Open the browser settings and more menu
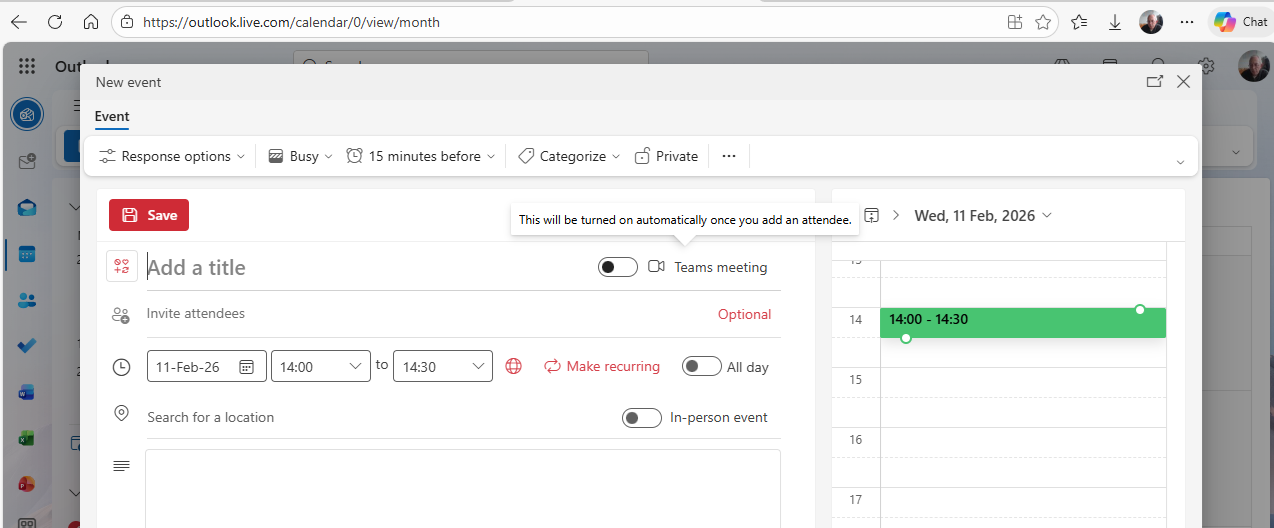The width and height of the screenshot is (1274, 528). click(1187, 22)
